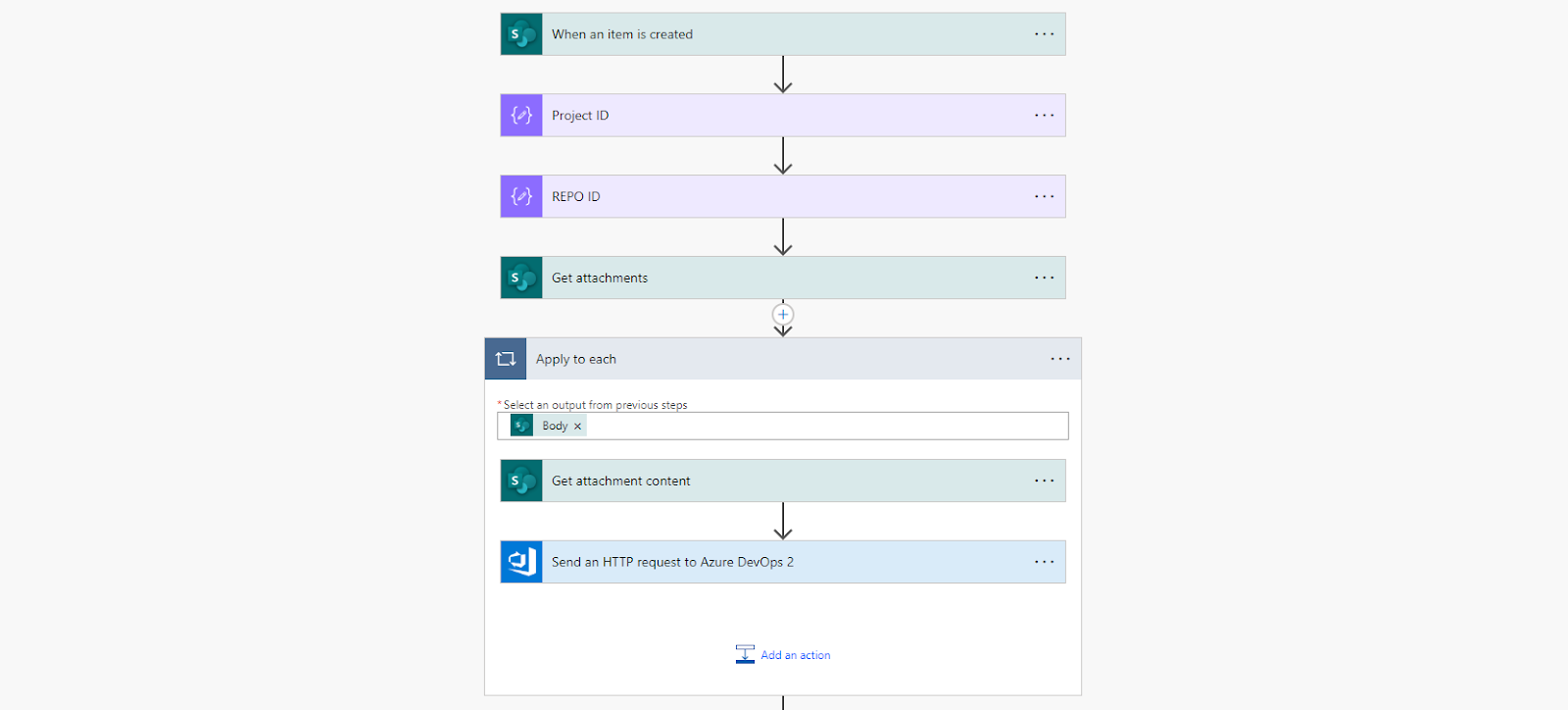The height and width of the screenshot is (710, 1568).
Task: Open ellipsis menu for Project ID step
Action: [1045, 116]
